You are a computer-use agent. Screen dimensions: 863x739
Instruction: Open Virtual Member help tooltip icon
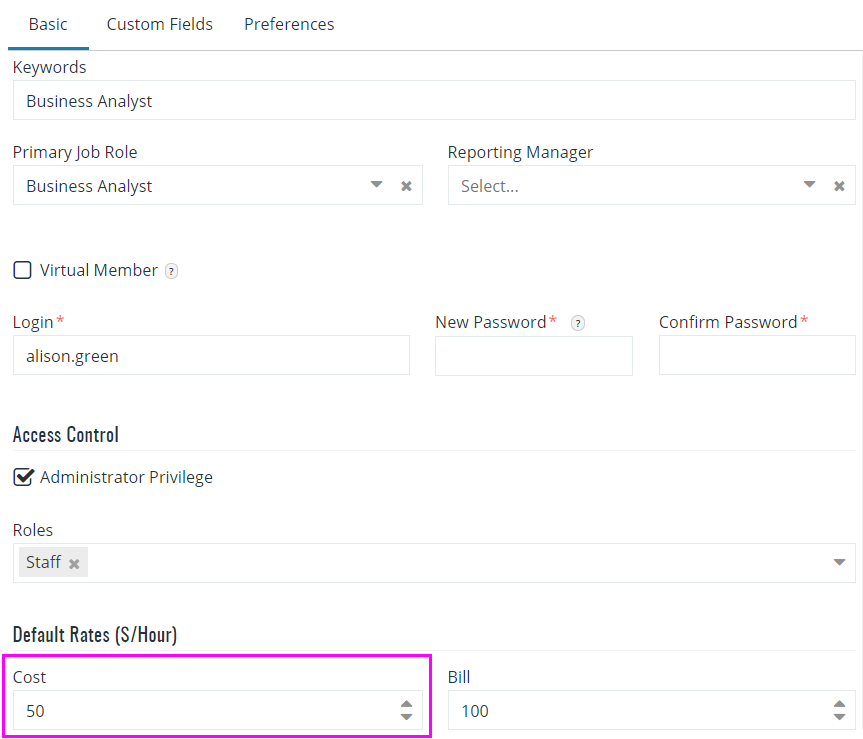coord(172,271)
